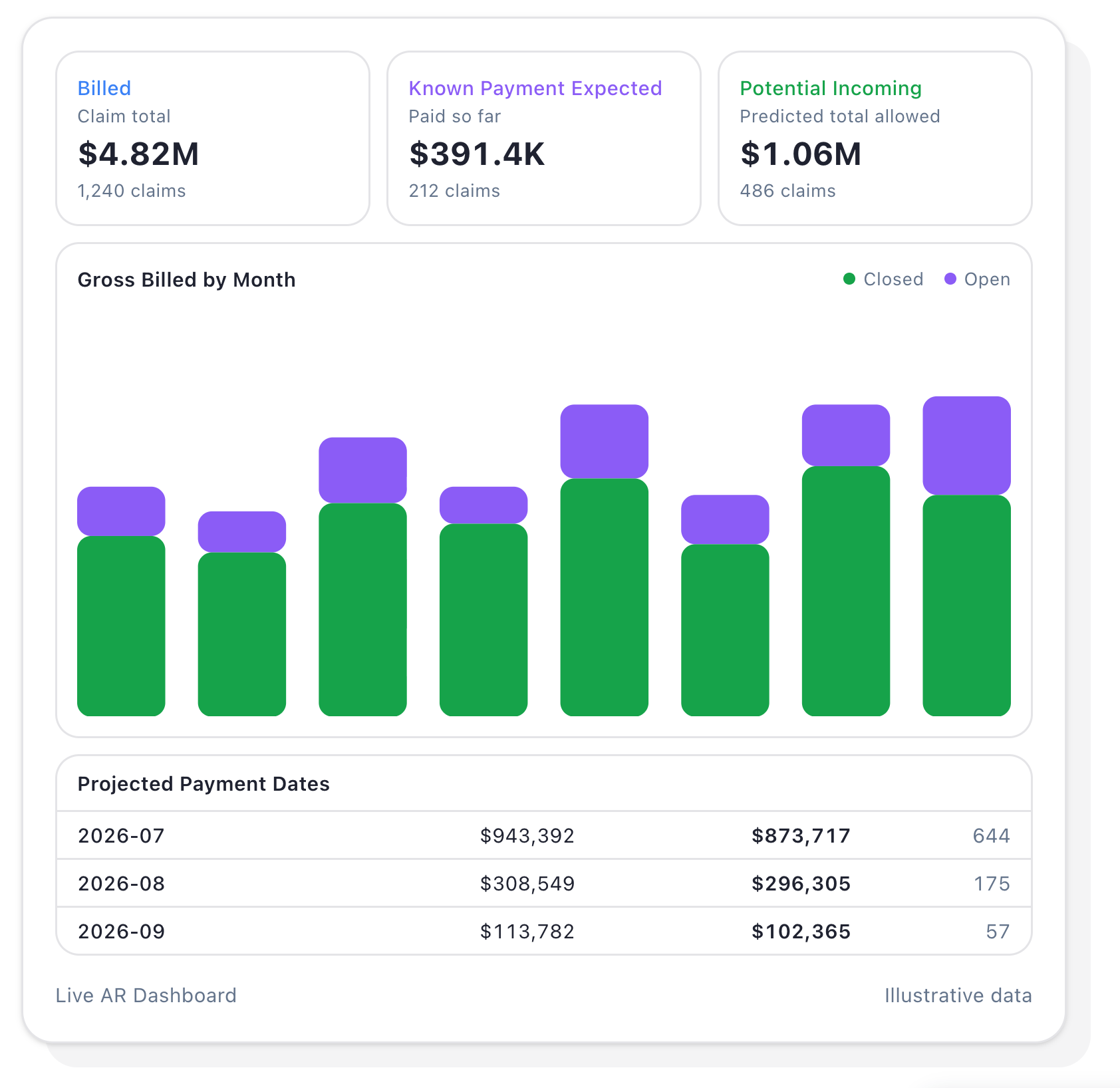Click the $113,782 amount cell
This screenshot has height=1088, width=1120.
(x=527, y=932)
